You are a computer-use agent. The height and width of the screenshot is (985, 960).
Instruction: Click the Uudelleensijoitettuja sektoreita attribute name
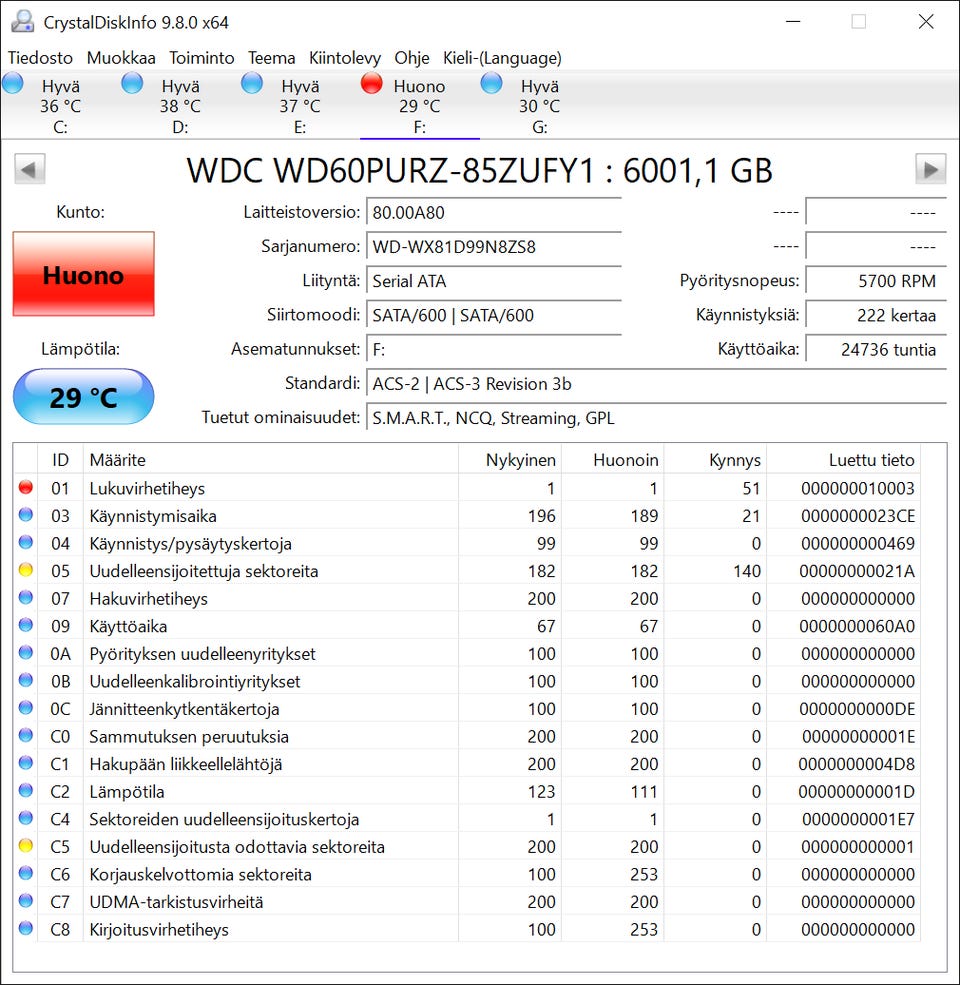[x=204, y=571]
